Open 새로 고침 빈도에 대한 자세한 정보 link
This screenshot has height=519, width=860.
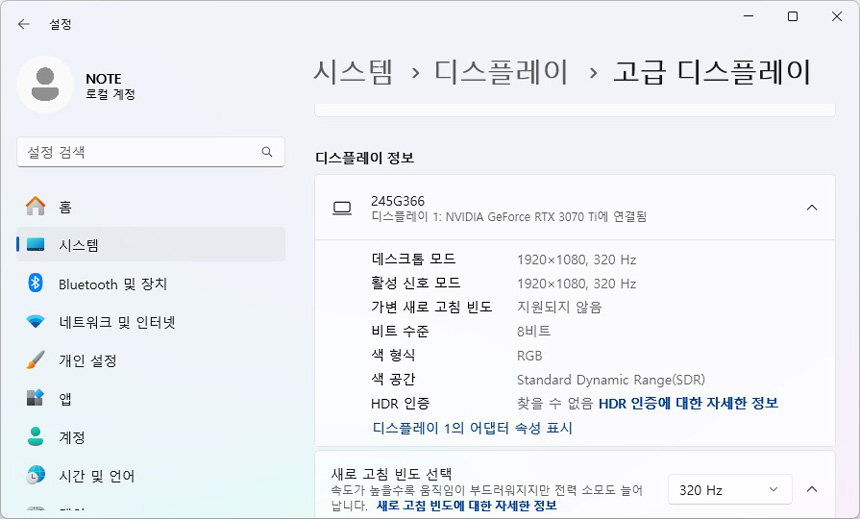[x=467, y=506]
